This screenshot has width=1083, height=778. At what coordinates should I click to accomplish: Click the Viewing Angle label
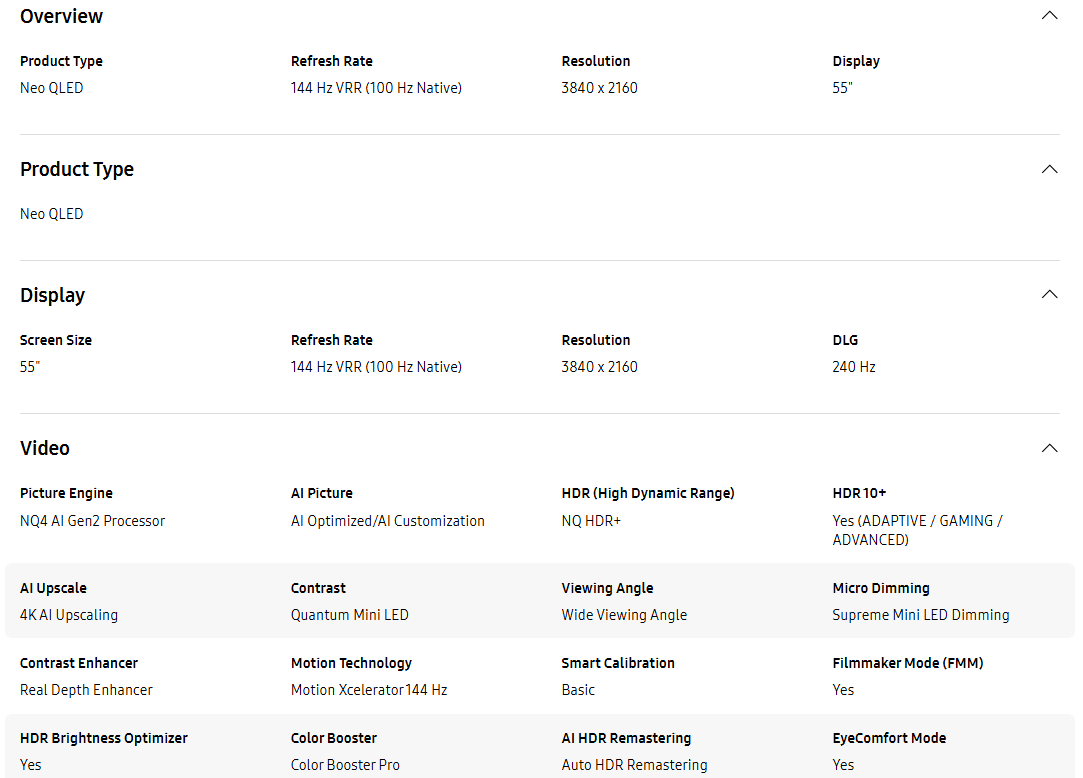pyautogui.click(x=607, y=588)
